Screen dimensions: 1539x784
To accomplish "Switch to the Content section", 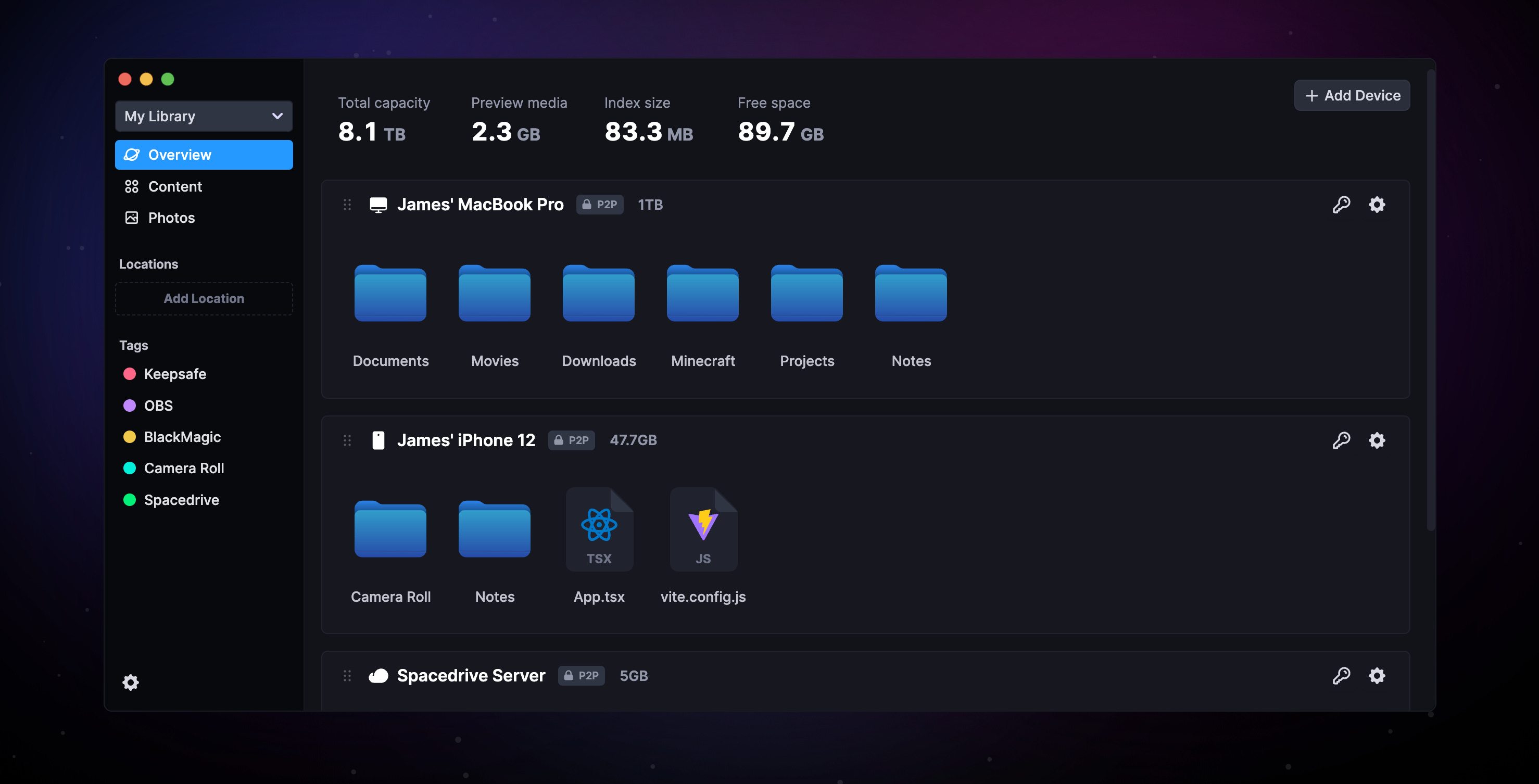I will point(174,186).
